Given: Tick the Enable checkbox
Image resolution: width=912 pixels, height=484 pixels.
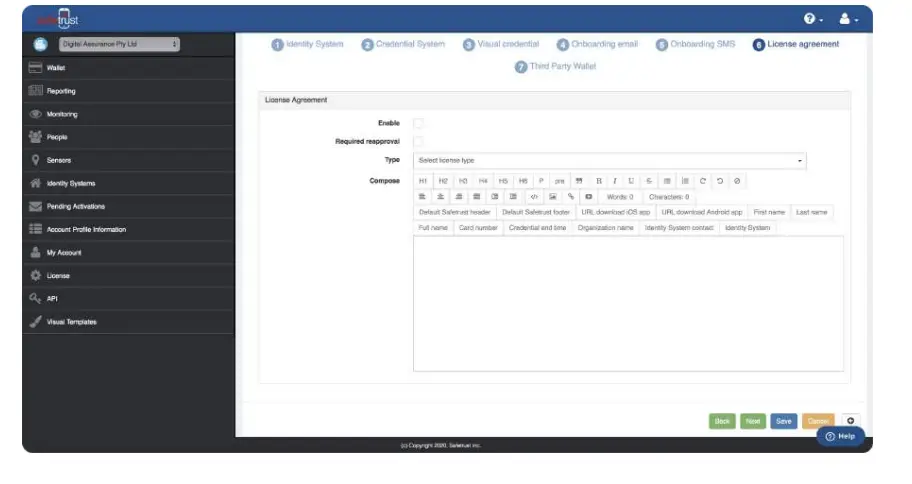Looking at the screenshot, I should [418, 123].
